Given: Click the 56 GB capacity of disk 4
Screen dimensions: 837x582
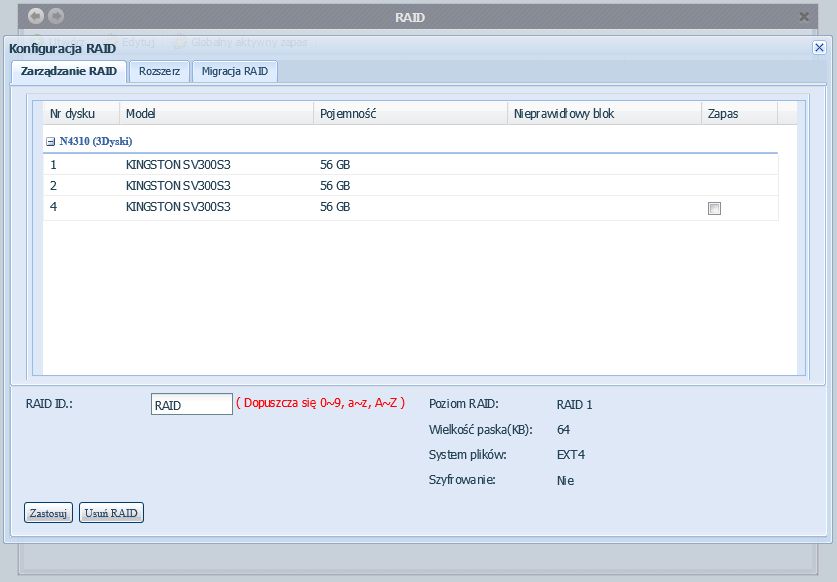Looking at the screenshot, I should 335,207.
